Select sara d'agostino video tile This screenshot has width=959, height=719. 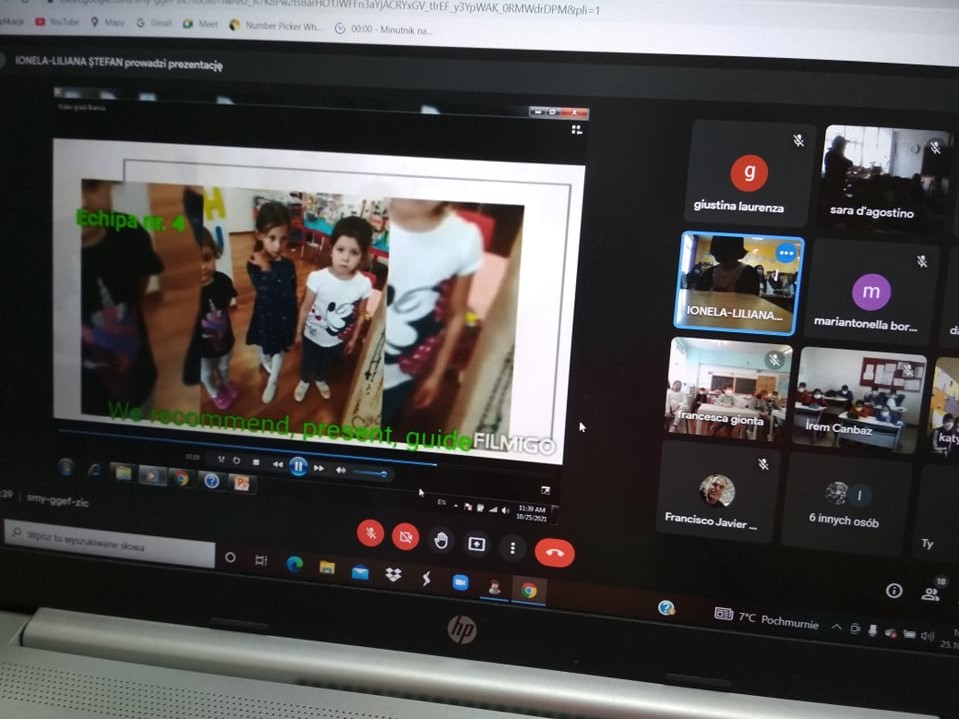pyautogui.click(x=884, y=178)
